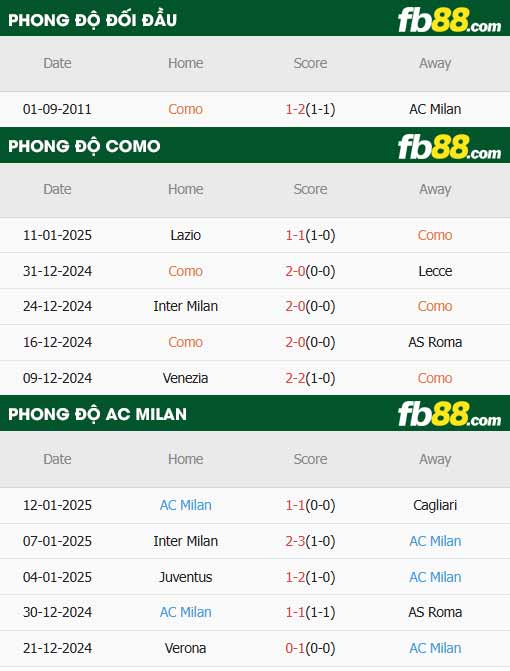The width and height of the screenshot is (510, 671).
Task: Click the 2-2(1-0) score against Venezia
Action: 310,378
